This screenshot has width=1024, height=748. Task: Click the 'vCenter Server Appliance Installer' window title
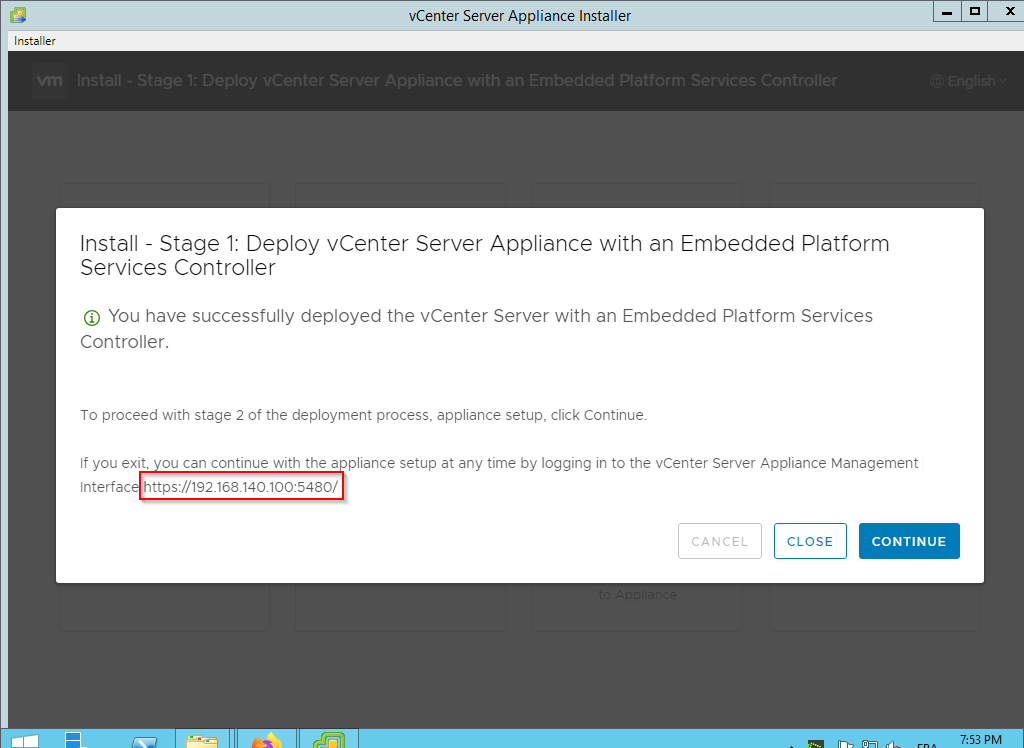click(x=520, y=16)
